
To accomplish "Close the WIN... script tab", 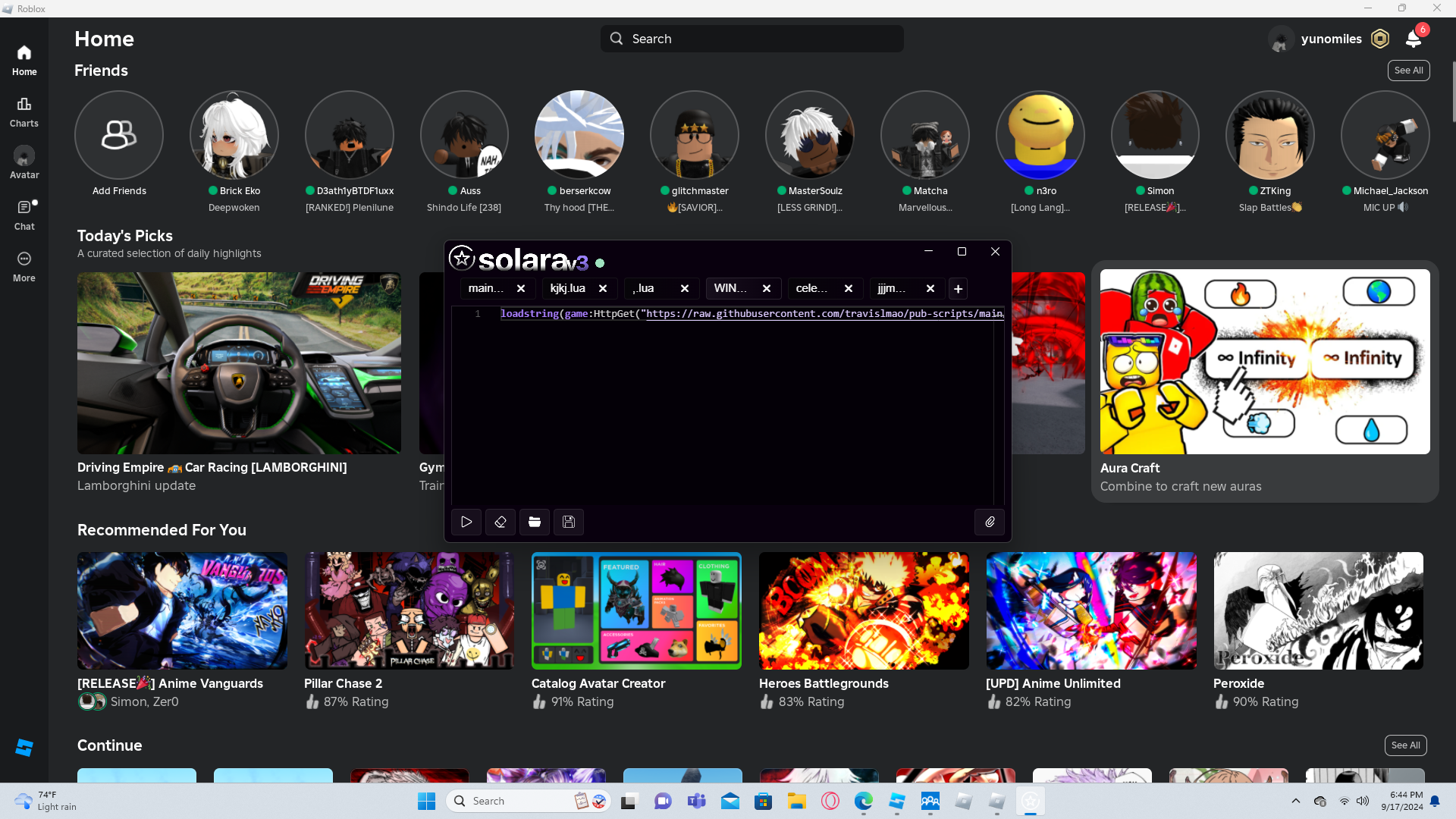I will click(x=767, y=289).
